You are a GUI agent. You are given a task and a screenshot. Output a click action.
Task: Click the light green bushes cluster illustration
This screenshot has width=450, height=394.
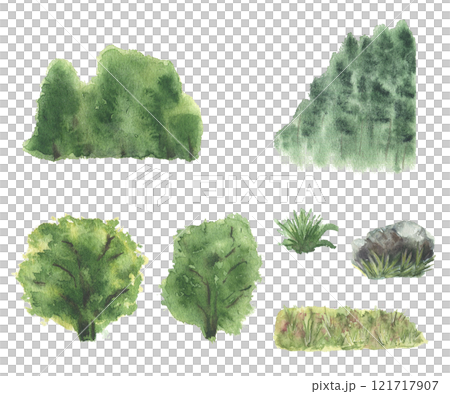(x=113, y=104)
